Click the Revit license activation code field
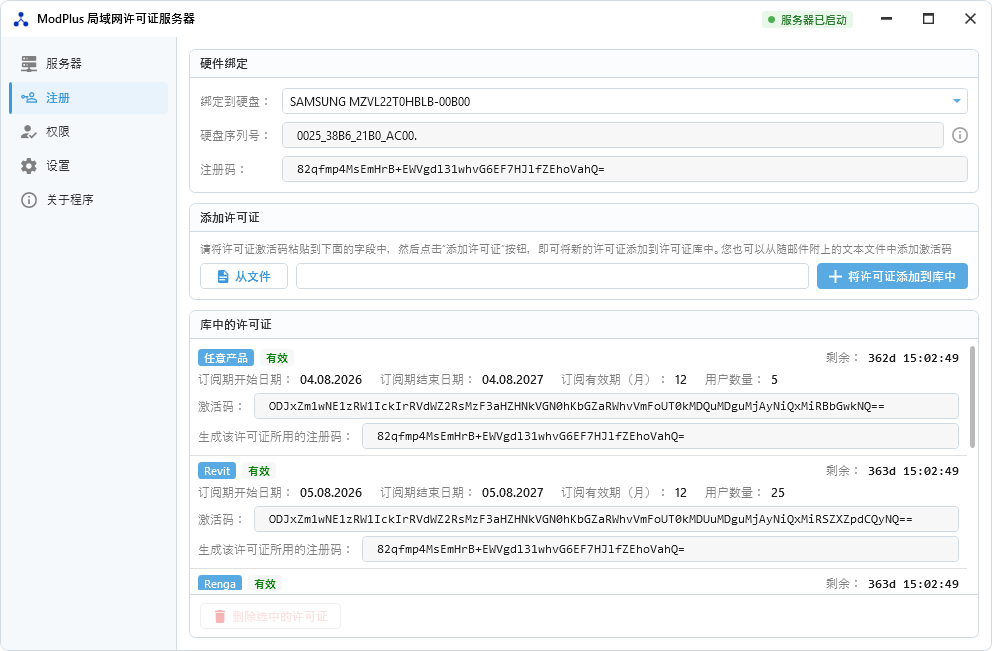This screenshot has height=651, width=992. click(606, 519)
